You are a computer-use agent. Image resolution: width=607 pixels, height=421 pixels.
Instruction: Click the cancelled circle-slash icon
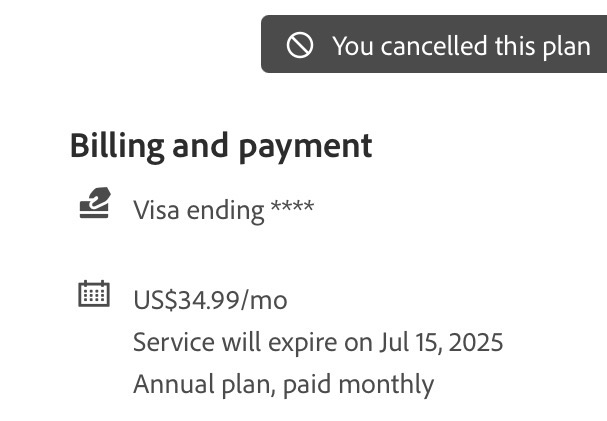[300, 45]
